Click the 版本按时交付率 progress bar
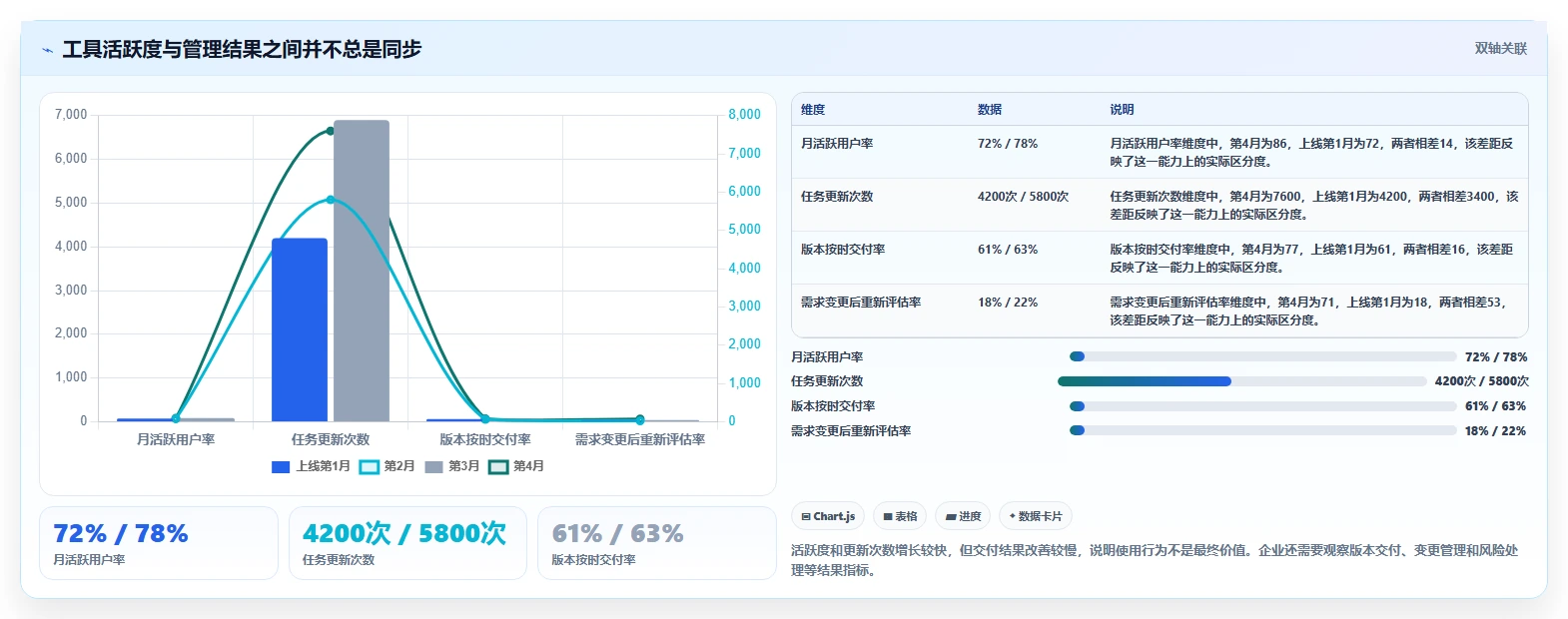The image size is (1568, 619). [1262, 406]
